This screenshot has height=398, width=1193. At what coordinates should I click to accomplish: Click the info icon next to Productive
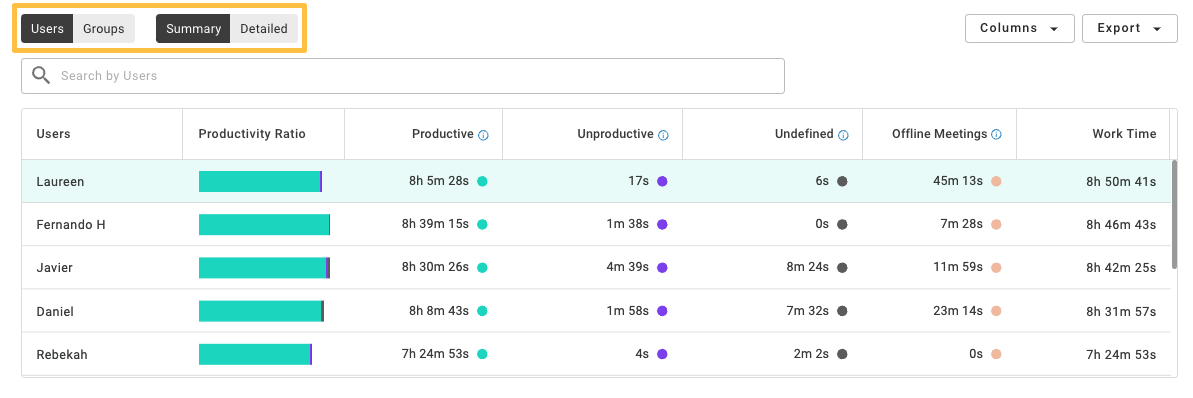483,135
